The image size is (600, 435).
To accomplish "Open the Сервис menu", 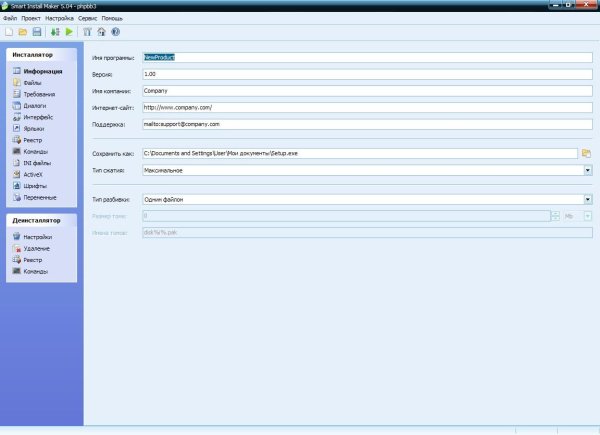I will (x=88, y=18).
